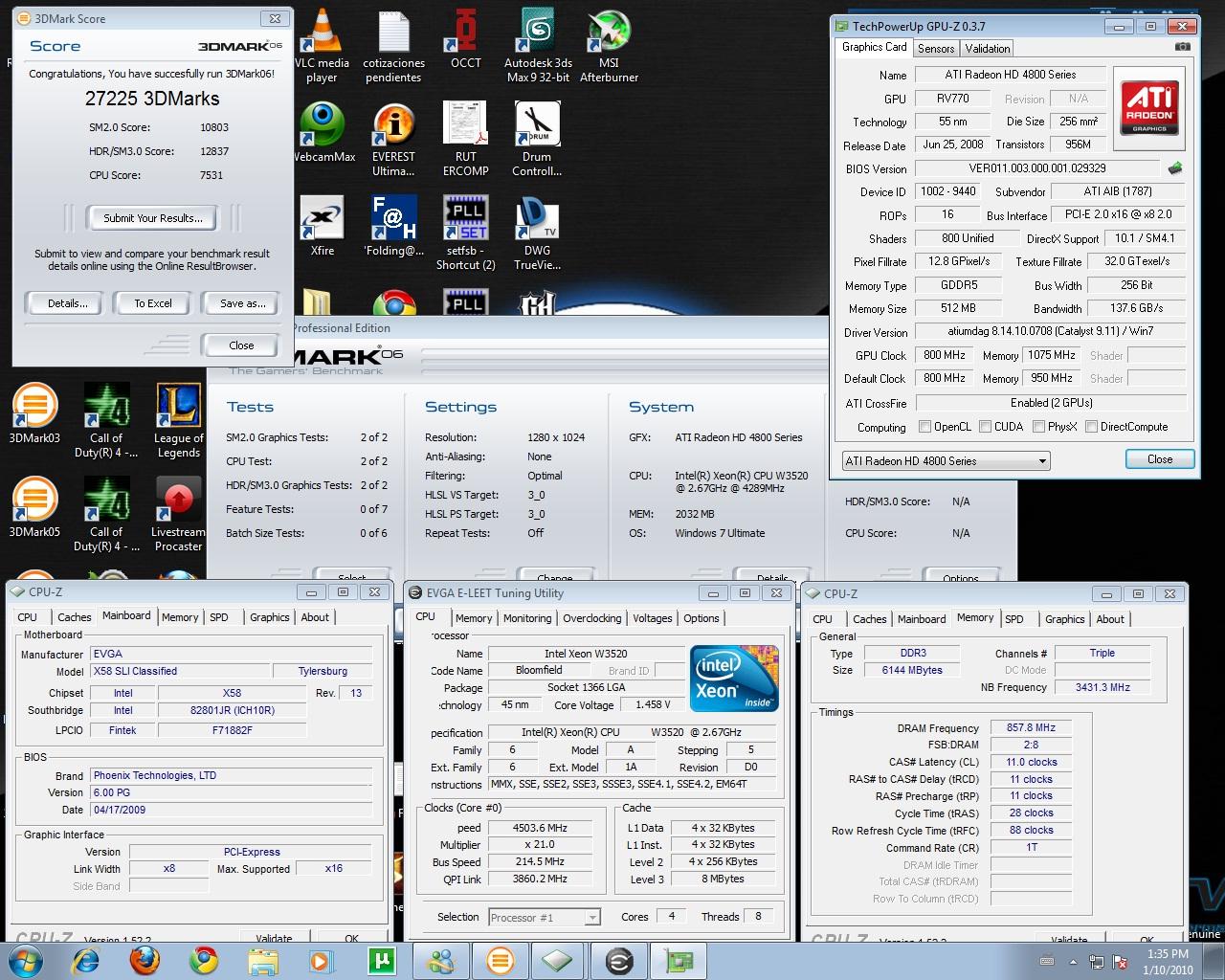Click To Excel button

[153, 303]
